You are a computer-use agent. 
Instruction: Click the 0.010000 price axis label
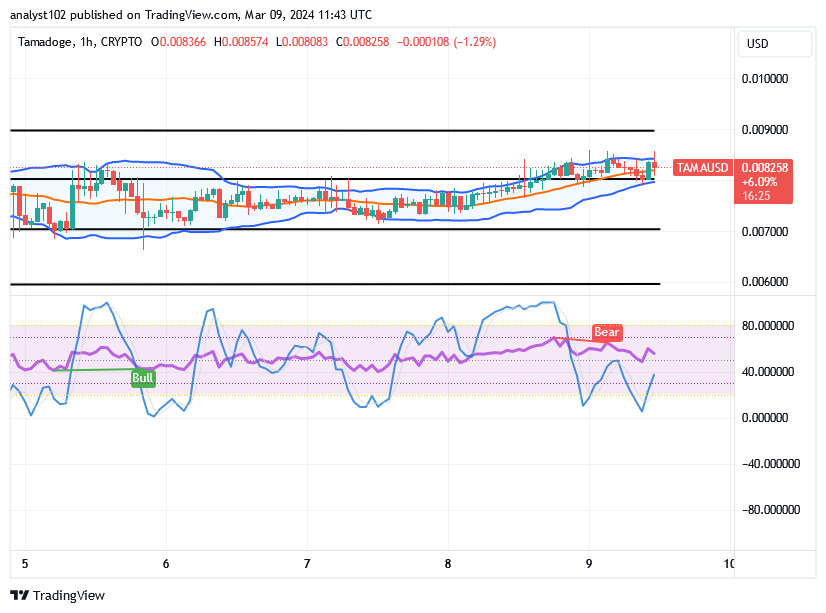point(765,79)
